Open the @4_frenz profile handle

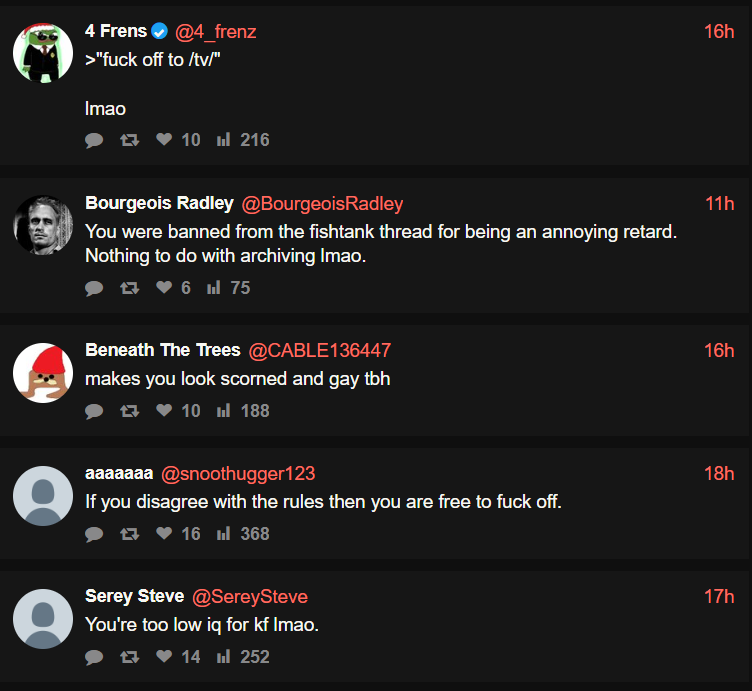click(x=216, y=32)
